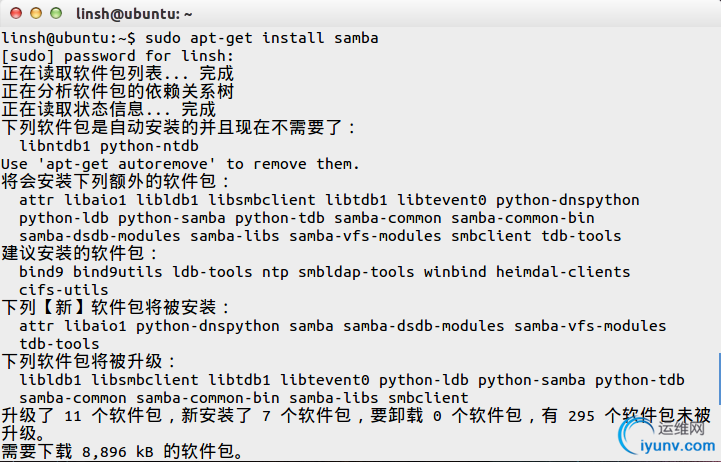Click 'tdb-tools' in the extra packages line
The width and height of the screenshot is (721, 462).
[581, 236]
